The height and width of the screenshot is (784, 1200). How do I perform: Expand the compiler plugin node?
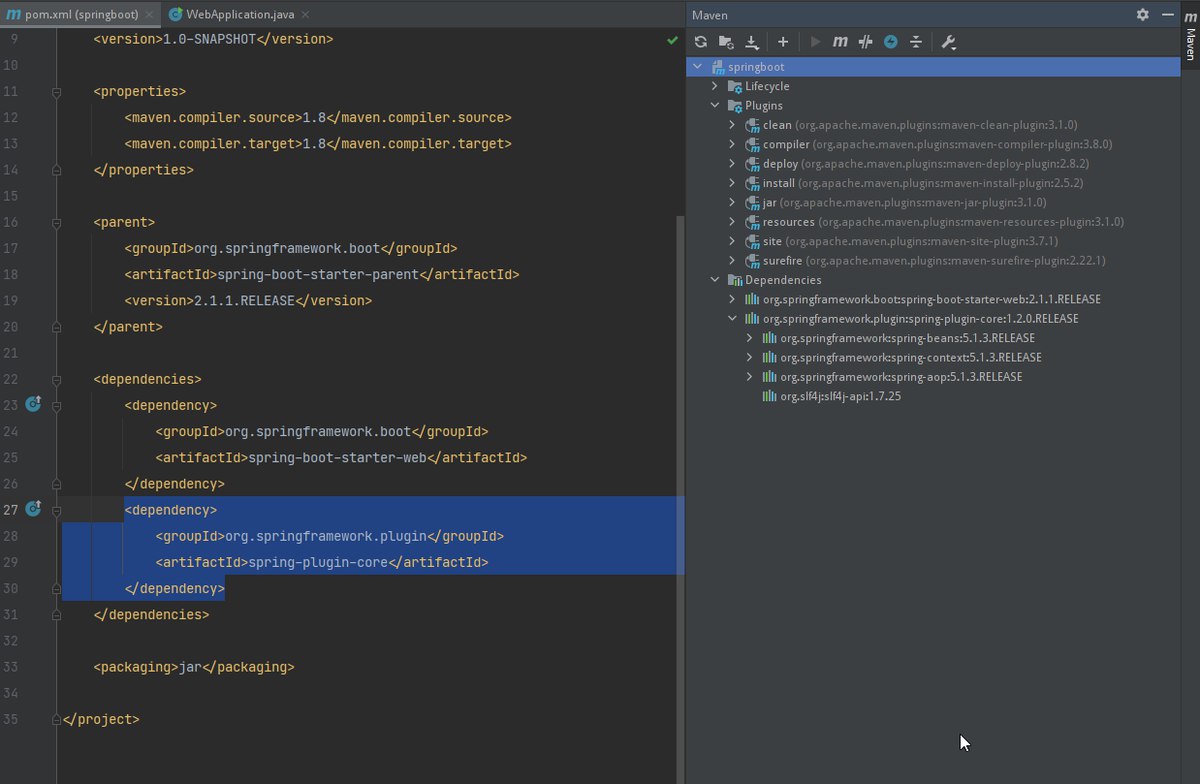point(733,144)
